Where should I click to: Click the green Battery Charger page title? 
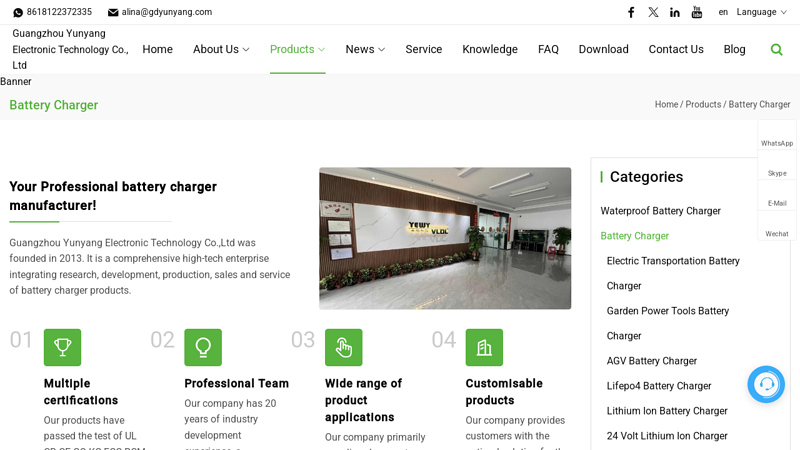[x=54, y=105]
